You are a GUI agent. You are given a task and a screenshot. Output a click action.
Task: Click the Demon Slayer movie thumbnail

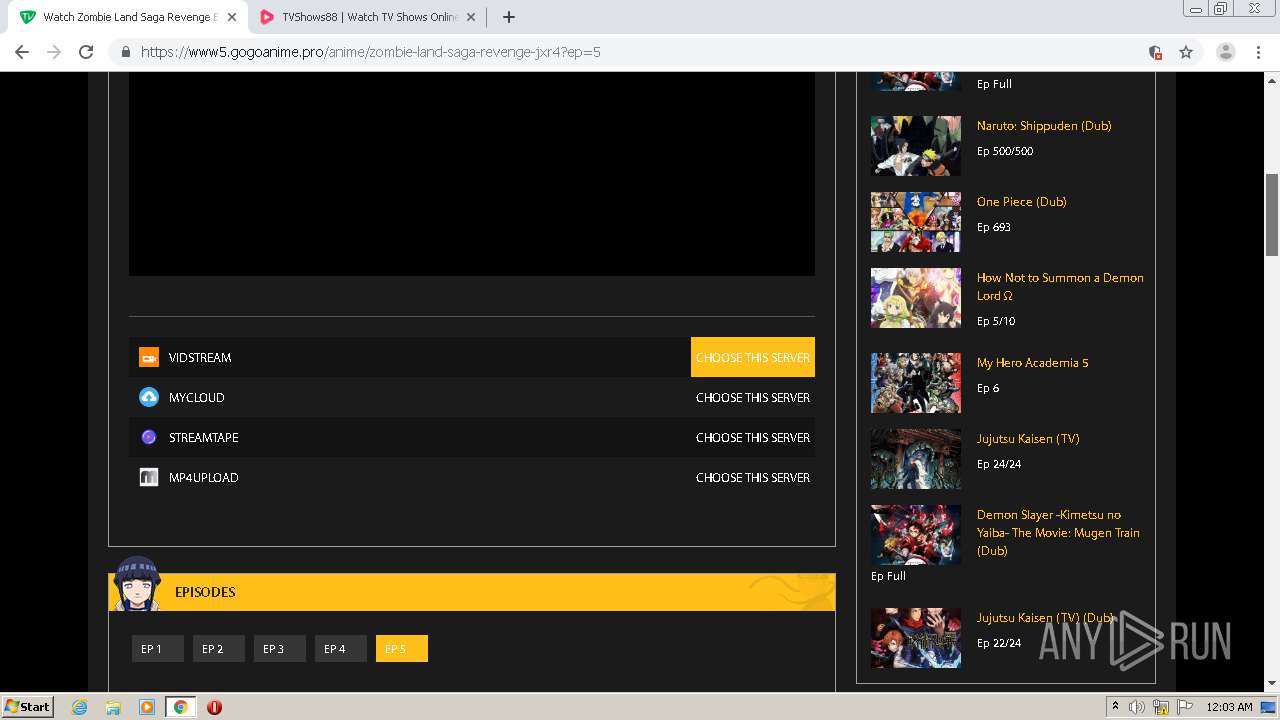[x=915, y=535]
